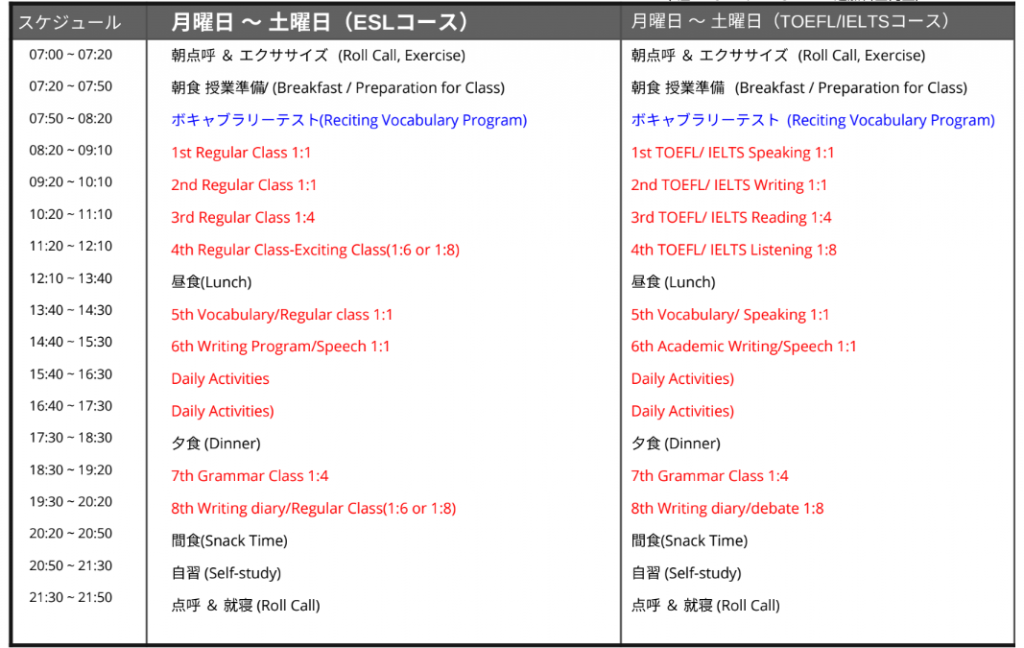Select ESL 7th Grammar Class 1:4
1024x648 pixels.
[249, 476]
